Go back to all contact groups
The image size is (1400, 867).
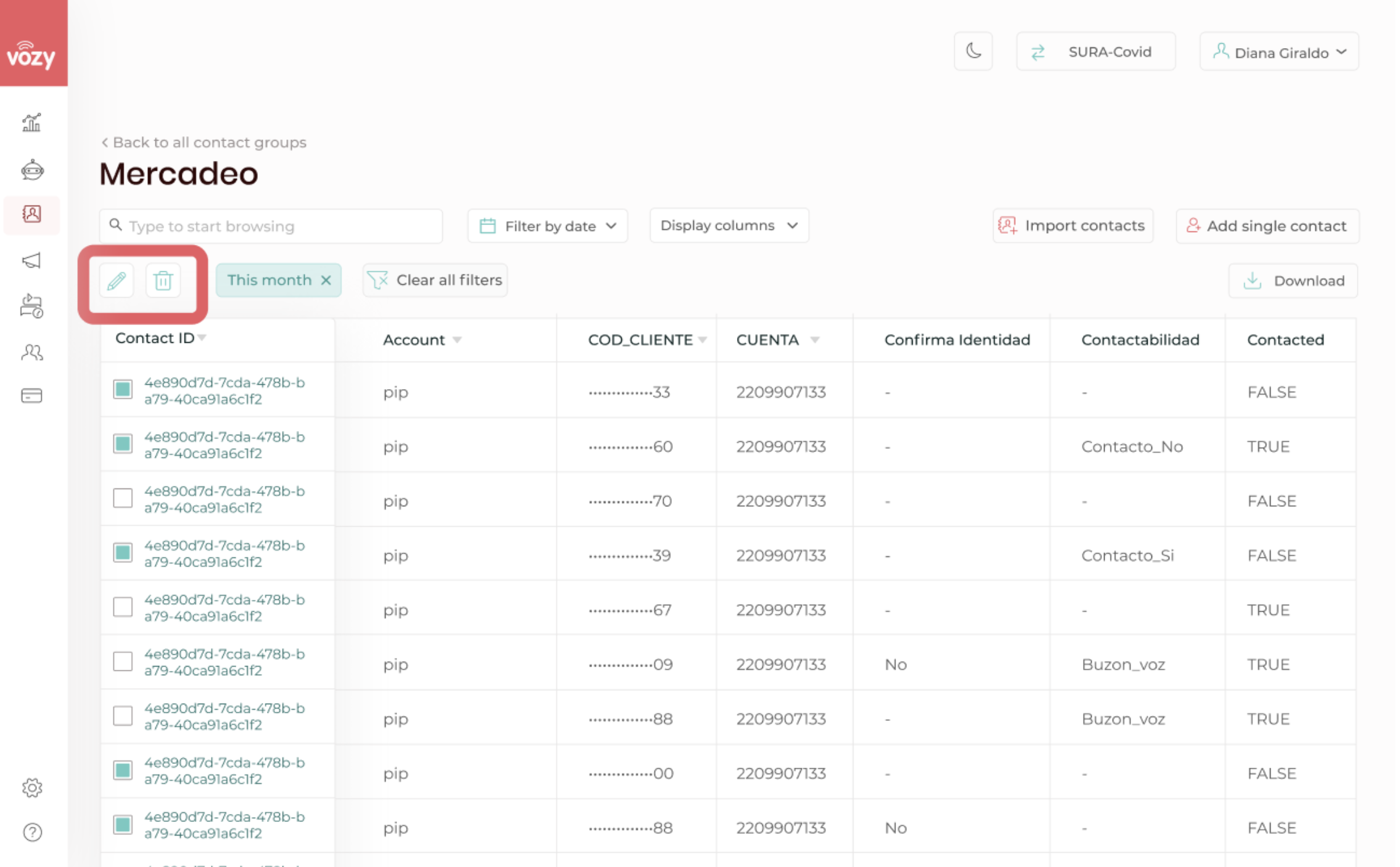204,142
